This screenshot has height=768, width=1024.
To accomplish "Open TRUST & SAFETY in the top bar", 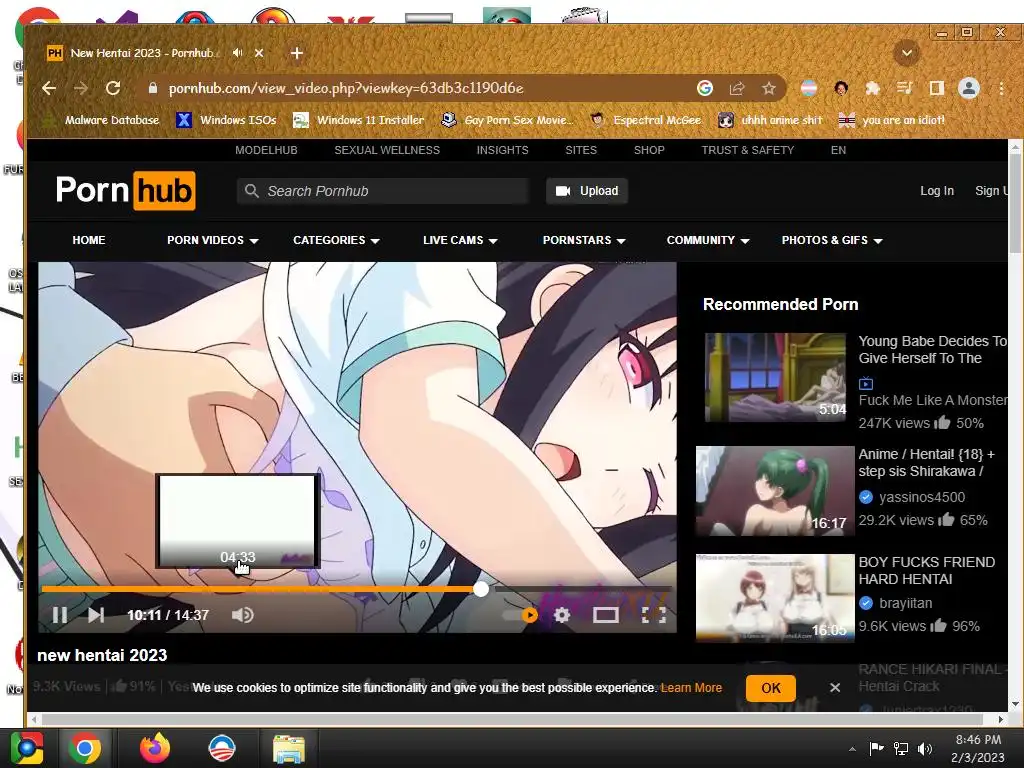I will pyautogui.click(x=748, y=150).
